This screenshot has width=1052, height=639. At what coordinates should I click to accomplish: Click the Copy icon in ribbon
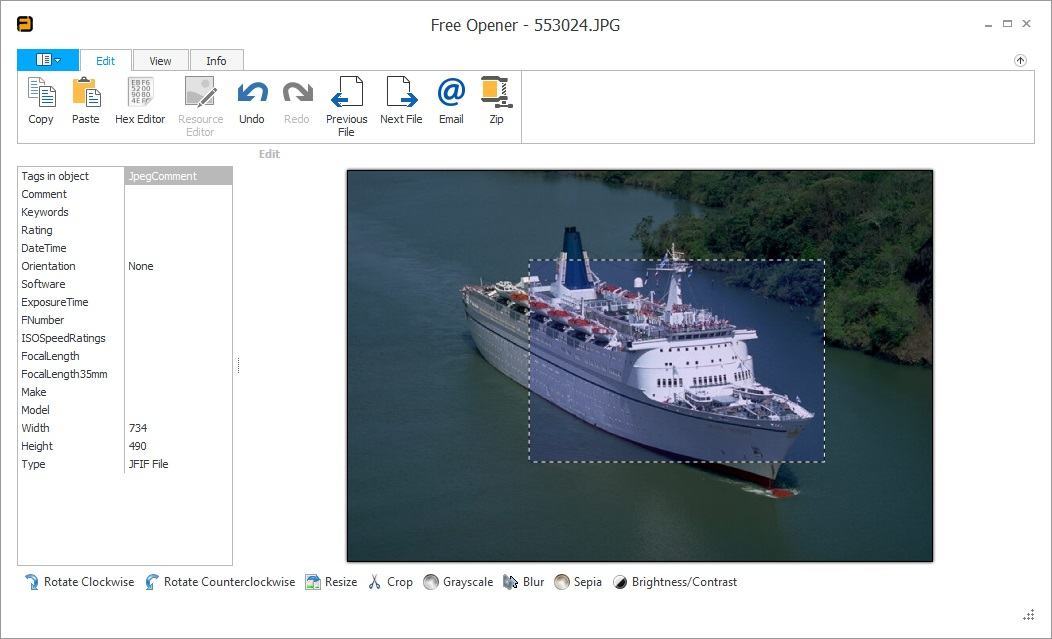pyautogui.click(x=41, y=92)
